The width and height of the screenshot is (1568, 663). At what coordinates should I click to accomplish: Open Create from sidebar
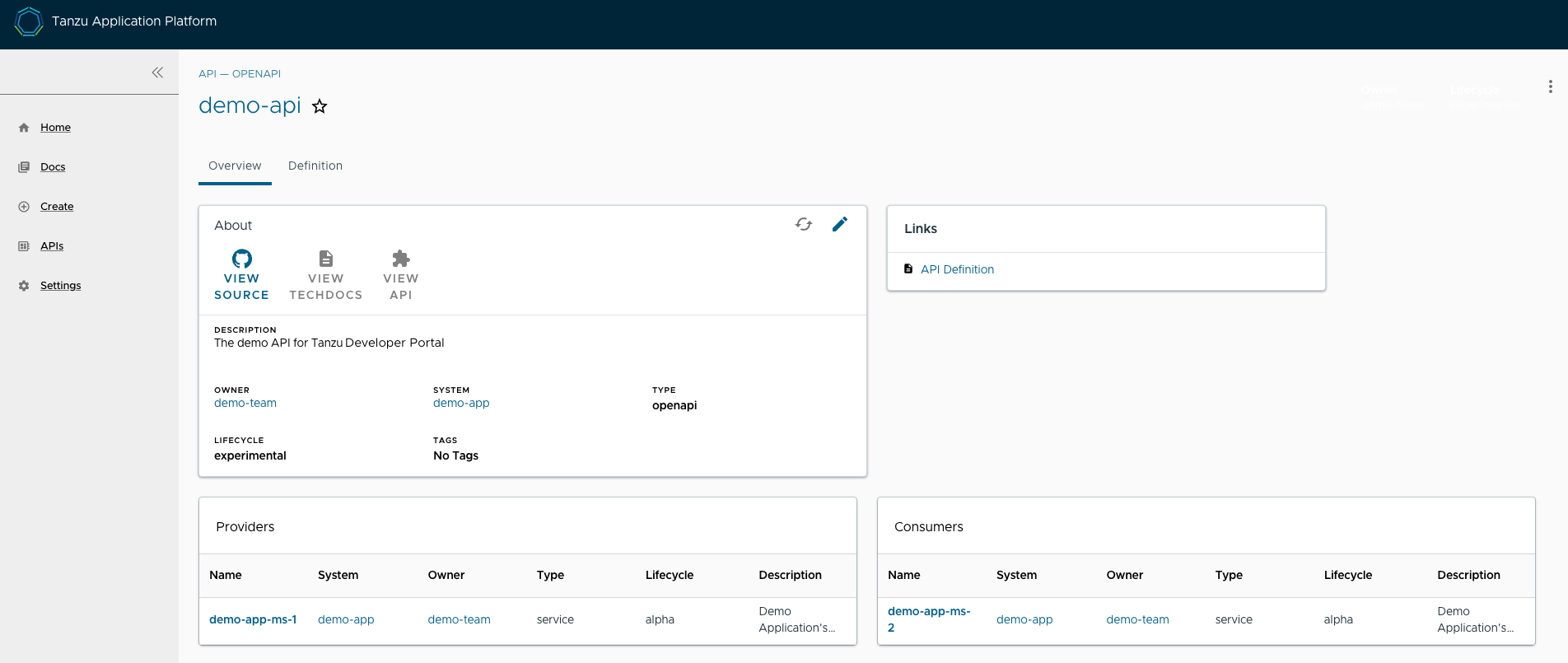click(57, 207)
